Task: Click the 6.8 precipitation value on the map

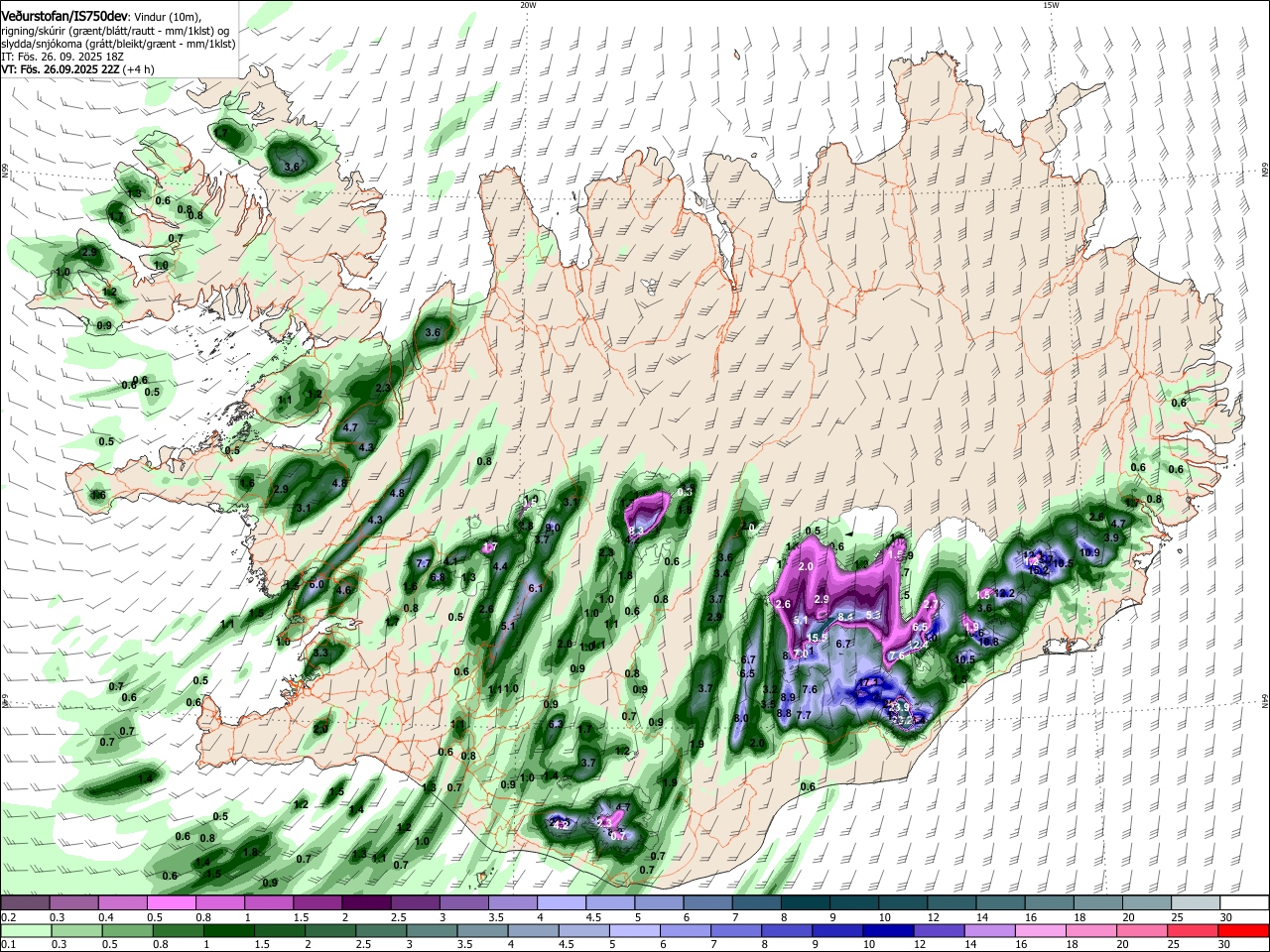Action: pyautogui.click(x=438, y=576)
